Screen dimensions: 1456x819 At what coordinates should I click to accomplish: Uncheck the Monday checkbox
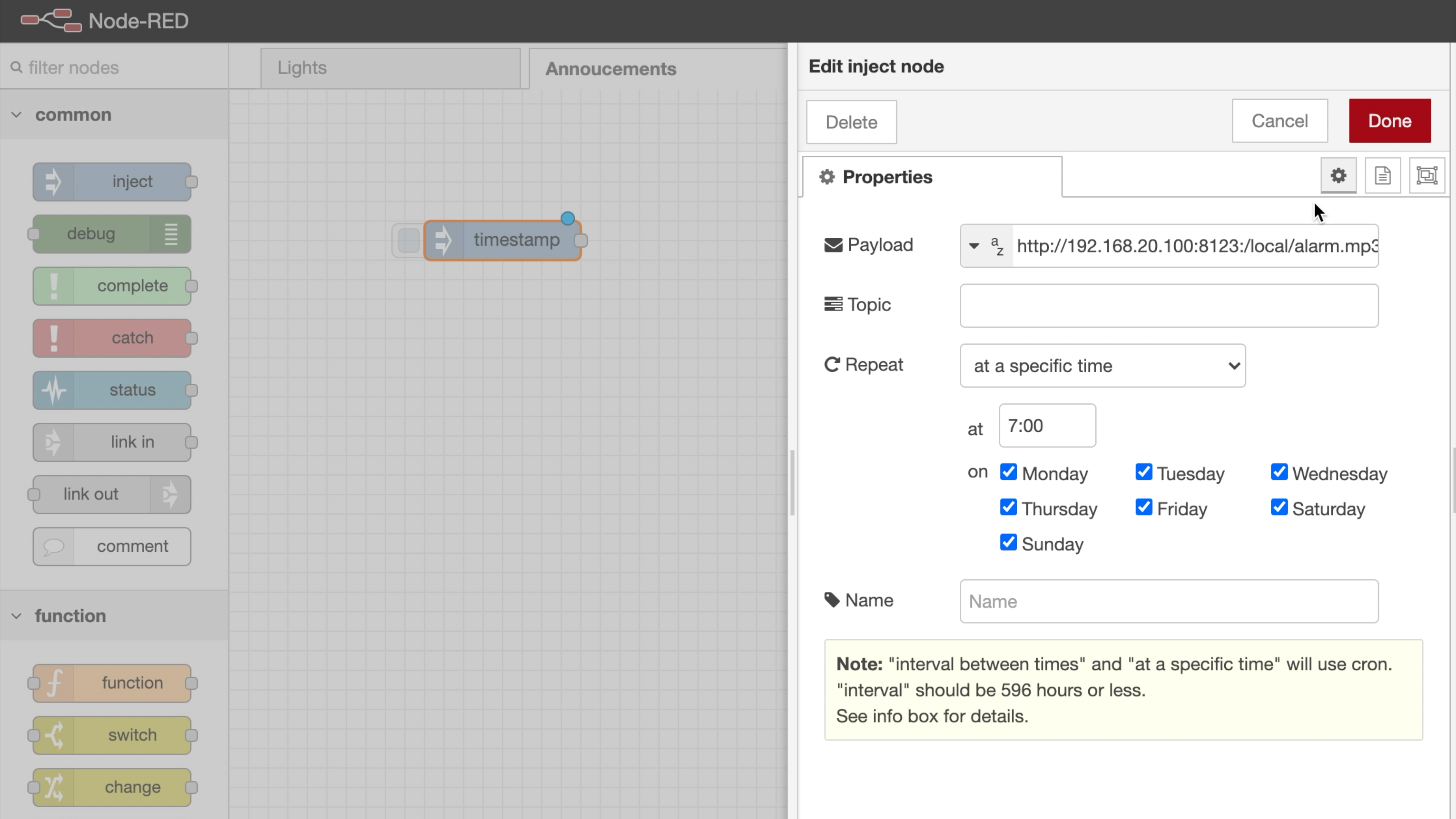1008,472
